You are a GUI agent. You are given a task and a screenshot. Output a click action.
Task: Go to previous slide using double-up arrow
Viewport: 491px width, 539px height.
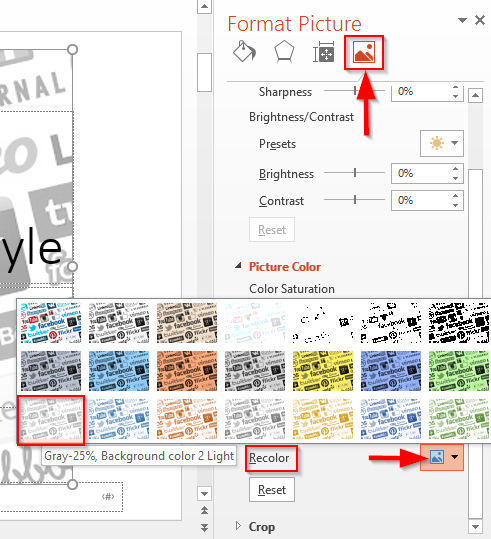click(204, 510)
